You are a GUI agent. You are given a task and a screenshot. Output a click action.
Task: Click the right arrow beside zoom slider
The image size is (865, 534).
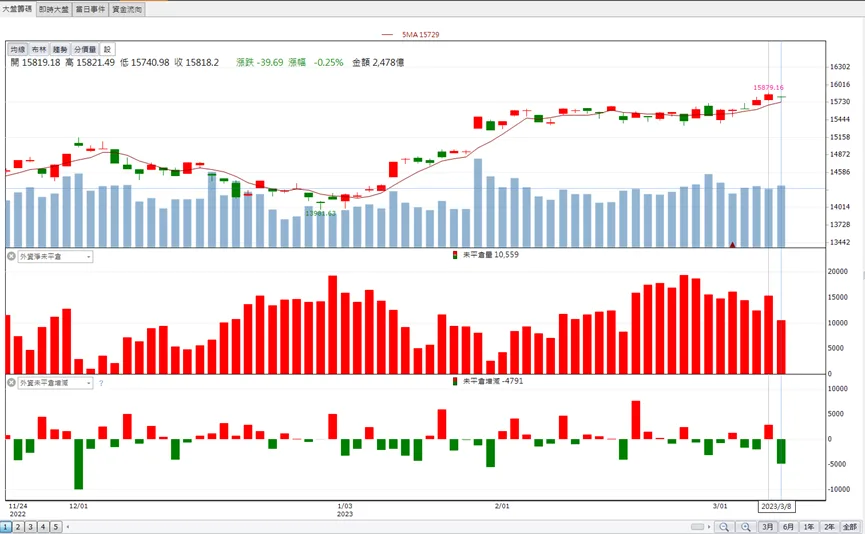(709, 527)
